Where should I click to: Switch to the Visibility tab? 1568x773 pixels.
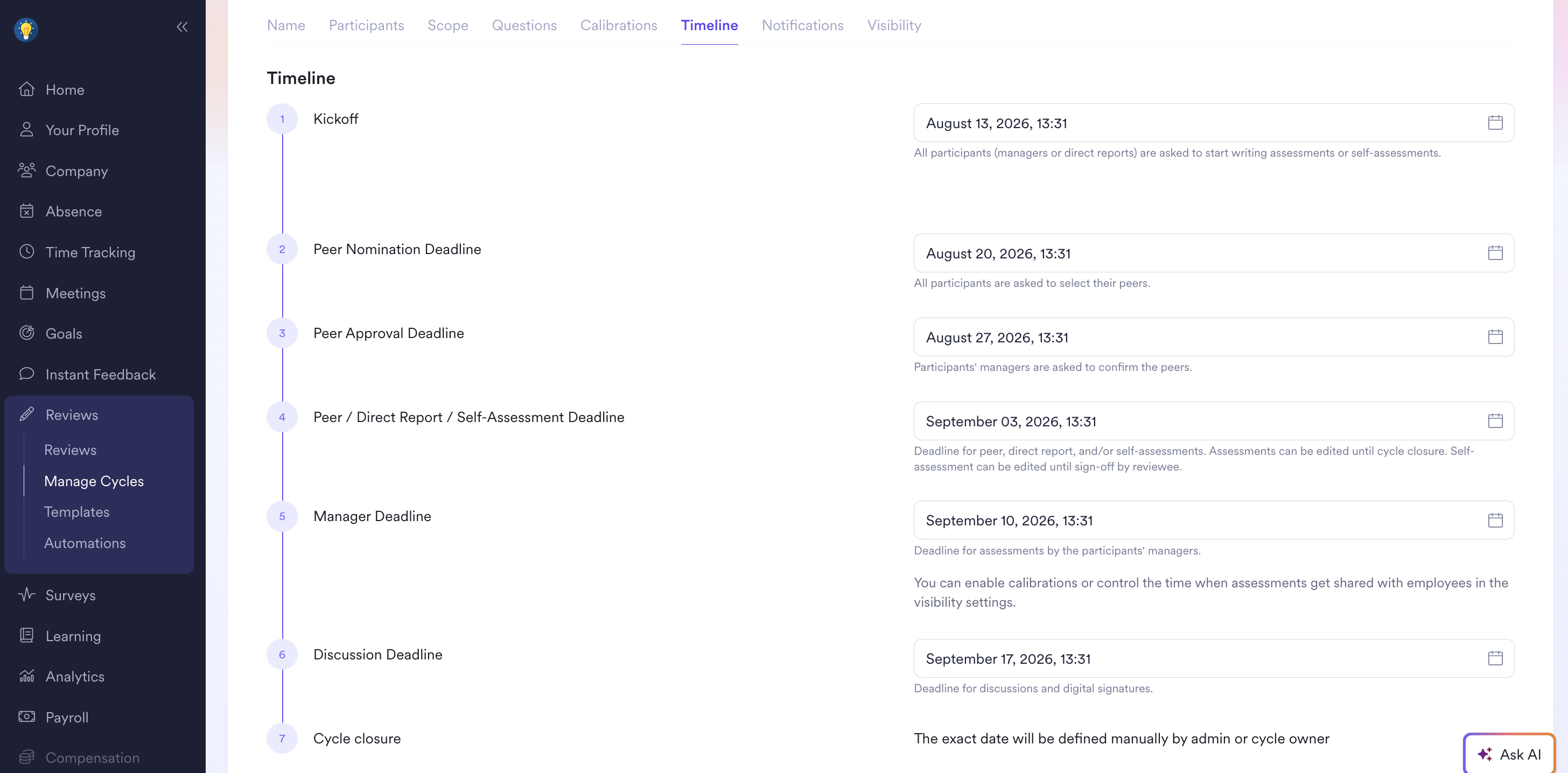(893, 25)
